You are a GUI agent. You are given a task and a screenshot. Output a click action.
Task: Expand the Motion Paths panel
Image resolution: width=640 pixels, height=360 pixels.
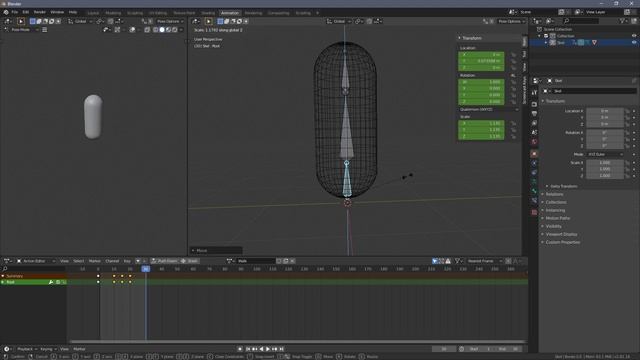pyautogui.click(x=557, y=218)
